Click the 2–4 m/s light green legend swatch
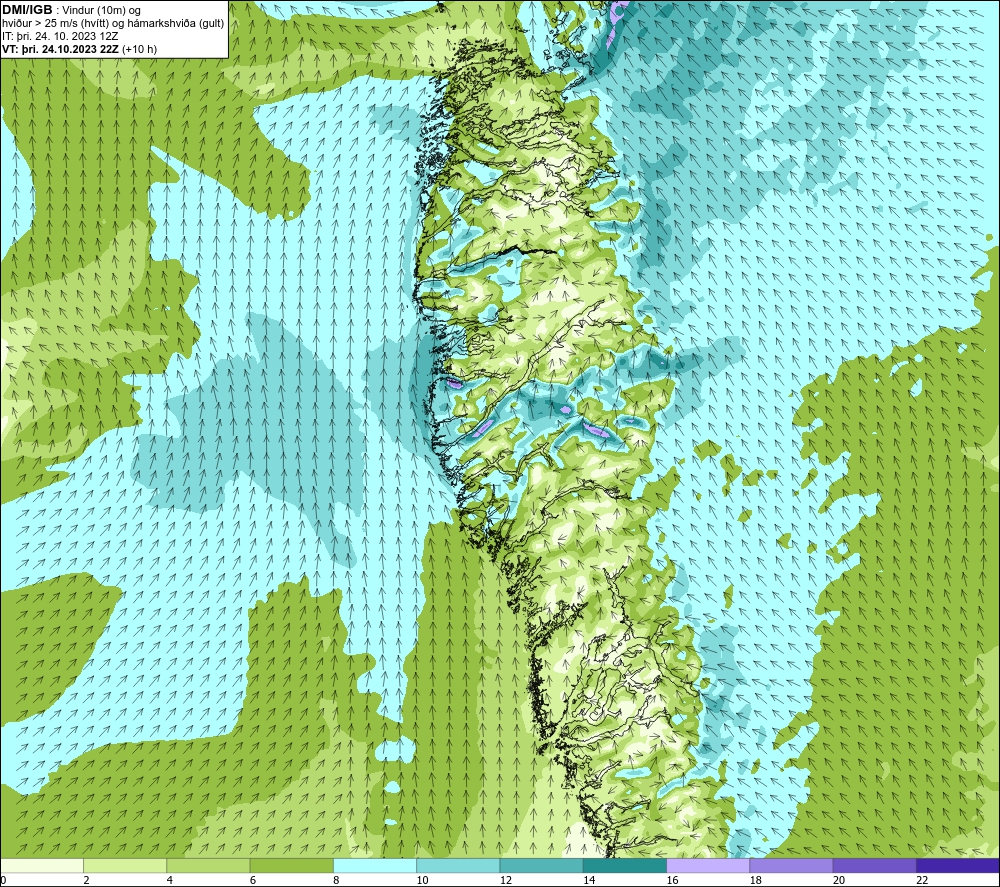 (125, 866)
